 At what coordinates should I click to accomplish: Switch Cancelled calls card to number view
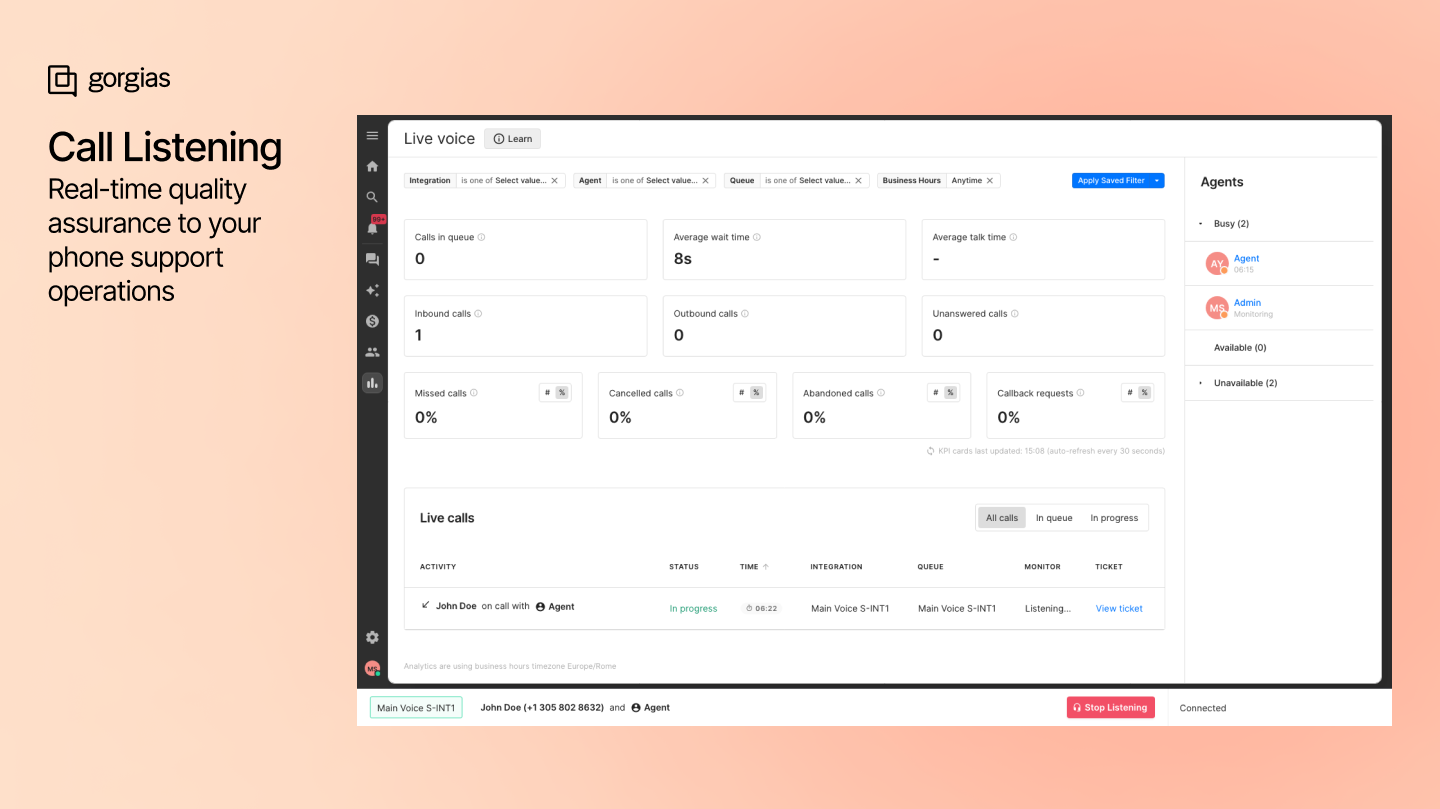[x=741, y=393]
